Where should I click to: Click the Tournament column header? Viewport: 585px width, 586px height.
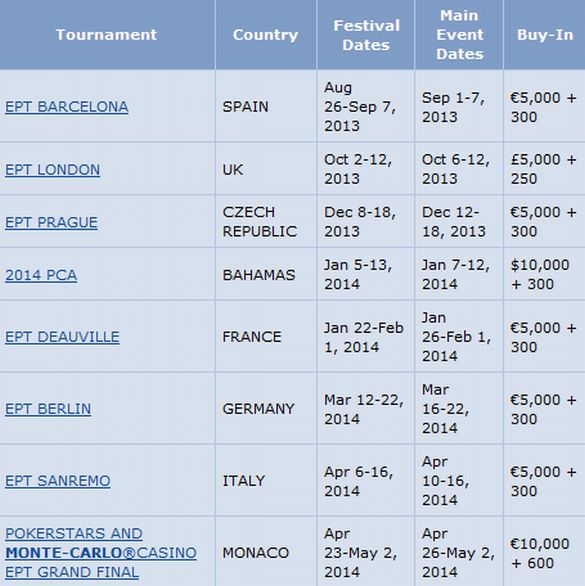(x=107, y=35)
